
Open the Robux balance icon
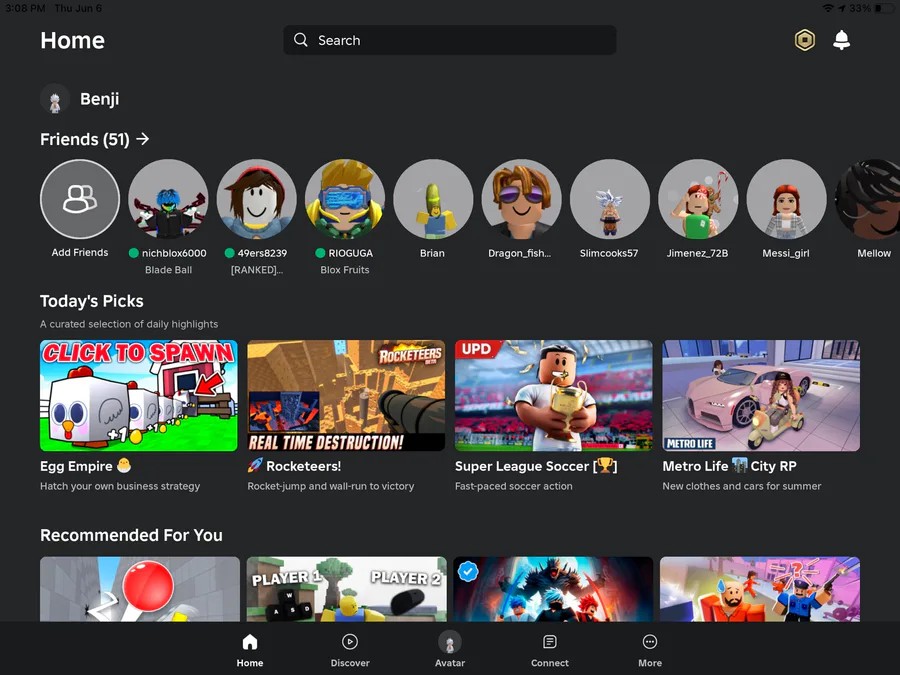[x=805, y=40]
